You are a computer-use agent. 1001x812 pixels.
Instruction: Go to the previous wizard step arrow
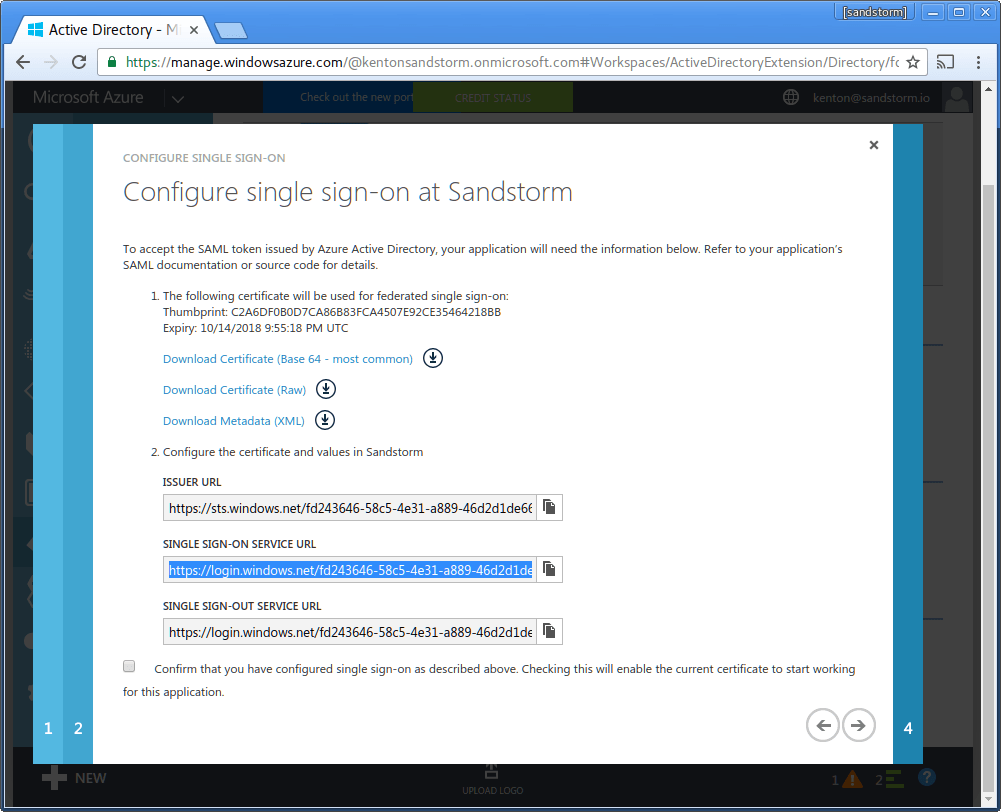click(x=823, y=725)
